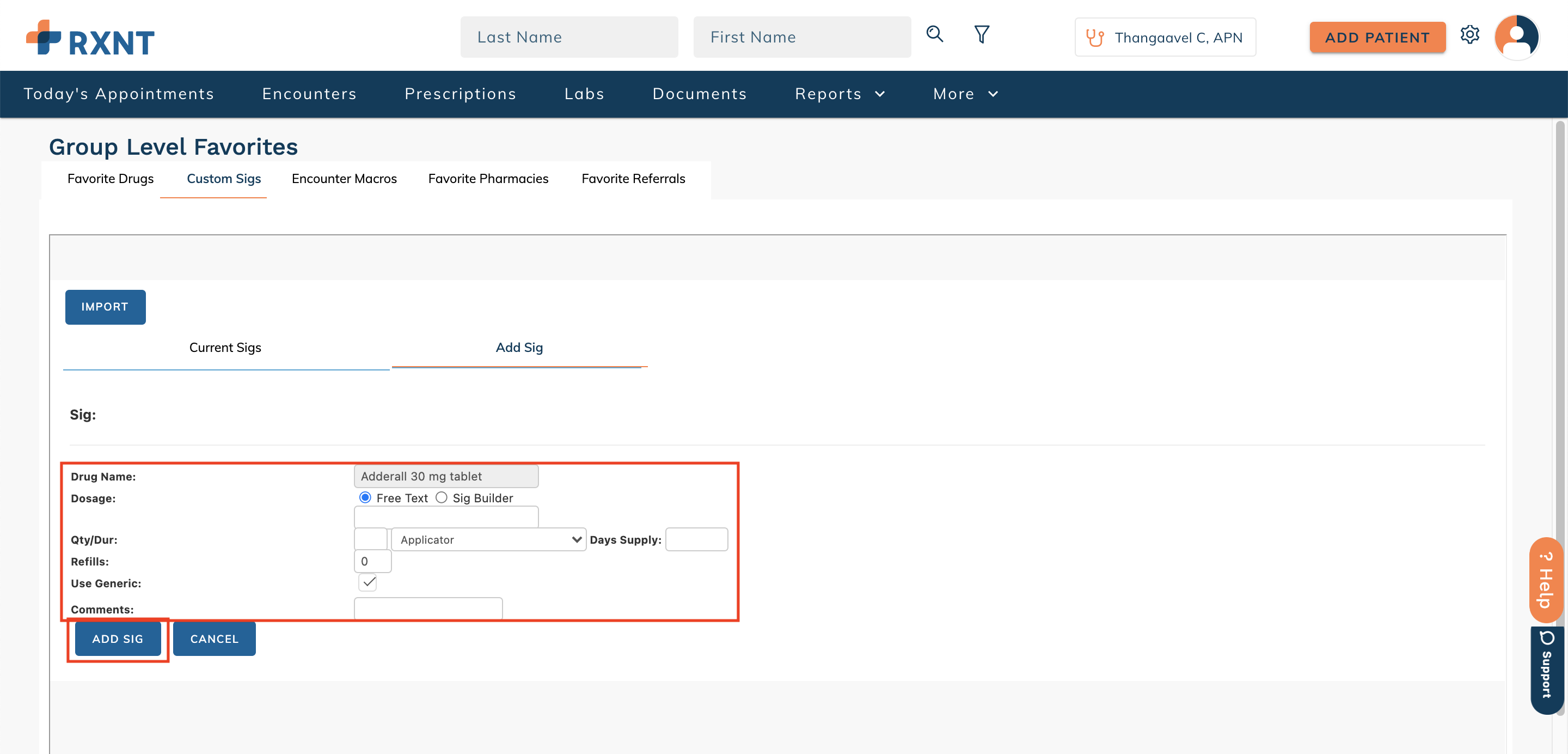Click the Days Supply input field
The width and height of the screenshot is (1568, 754).
point(696,539)
